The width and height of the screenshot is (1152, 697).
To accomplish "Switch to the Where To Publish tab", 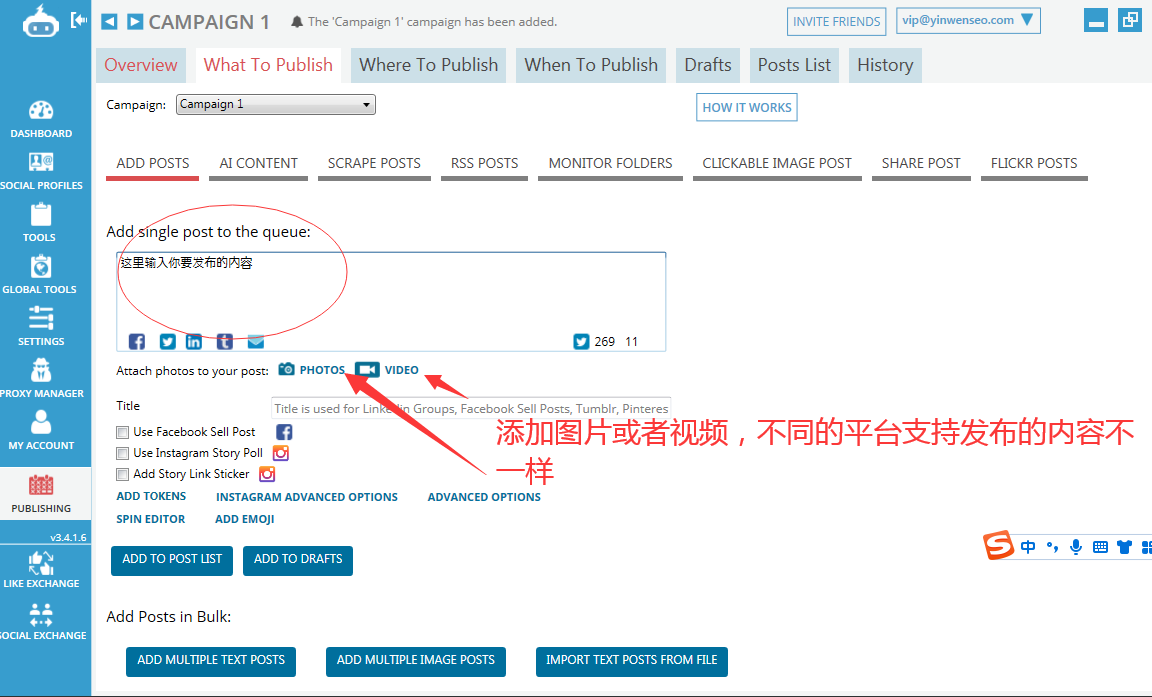I will (428, 64).
